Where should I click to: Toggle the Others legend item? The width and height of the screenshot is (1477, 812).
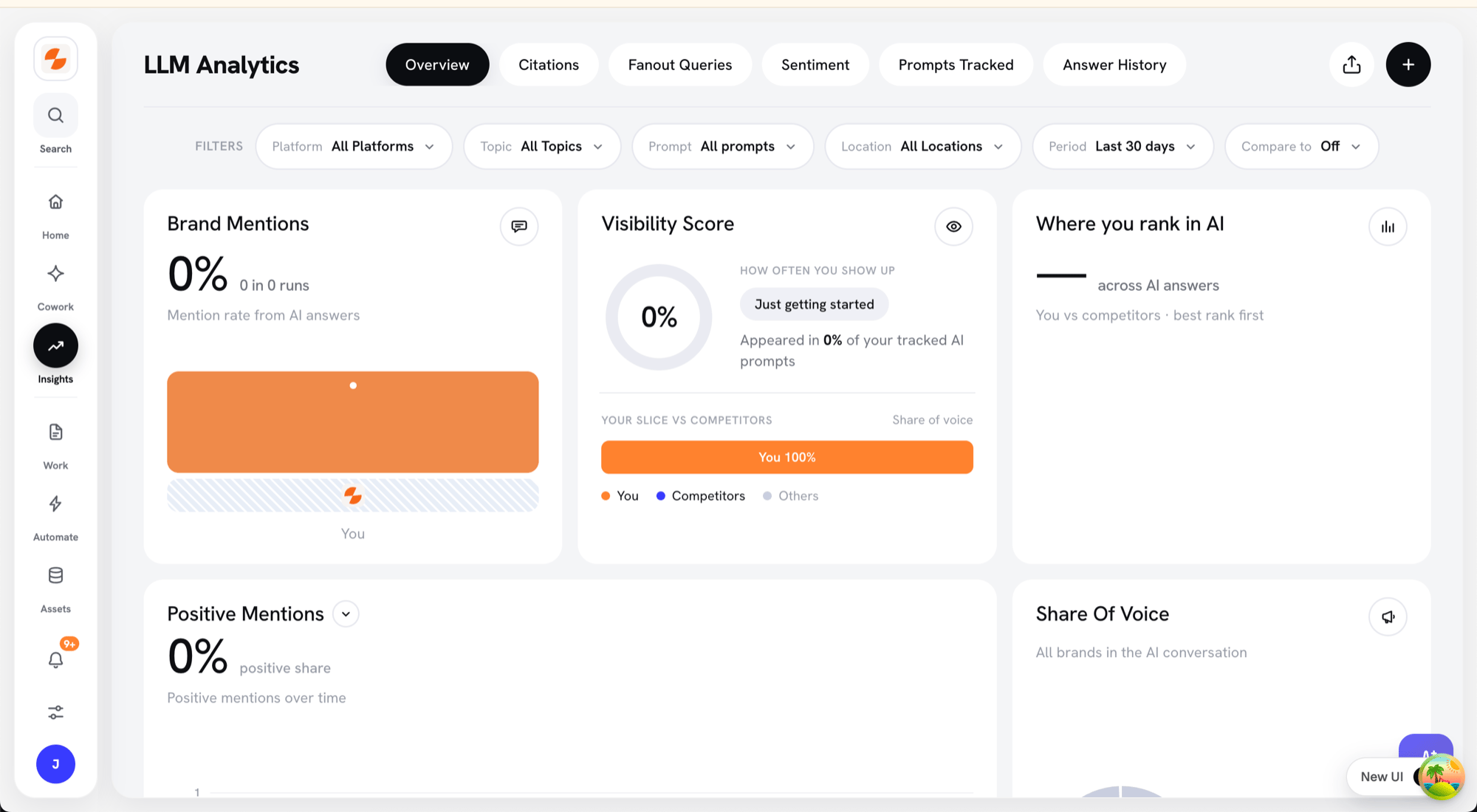click(791, 496)
